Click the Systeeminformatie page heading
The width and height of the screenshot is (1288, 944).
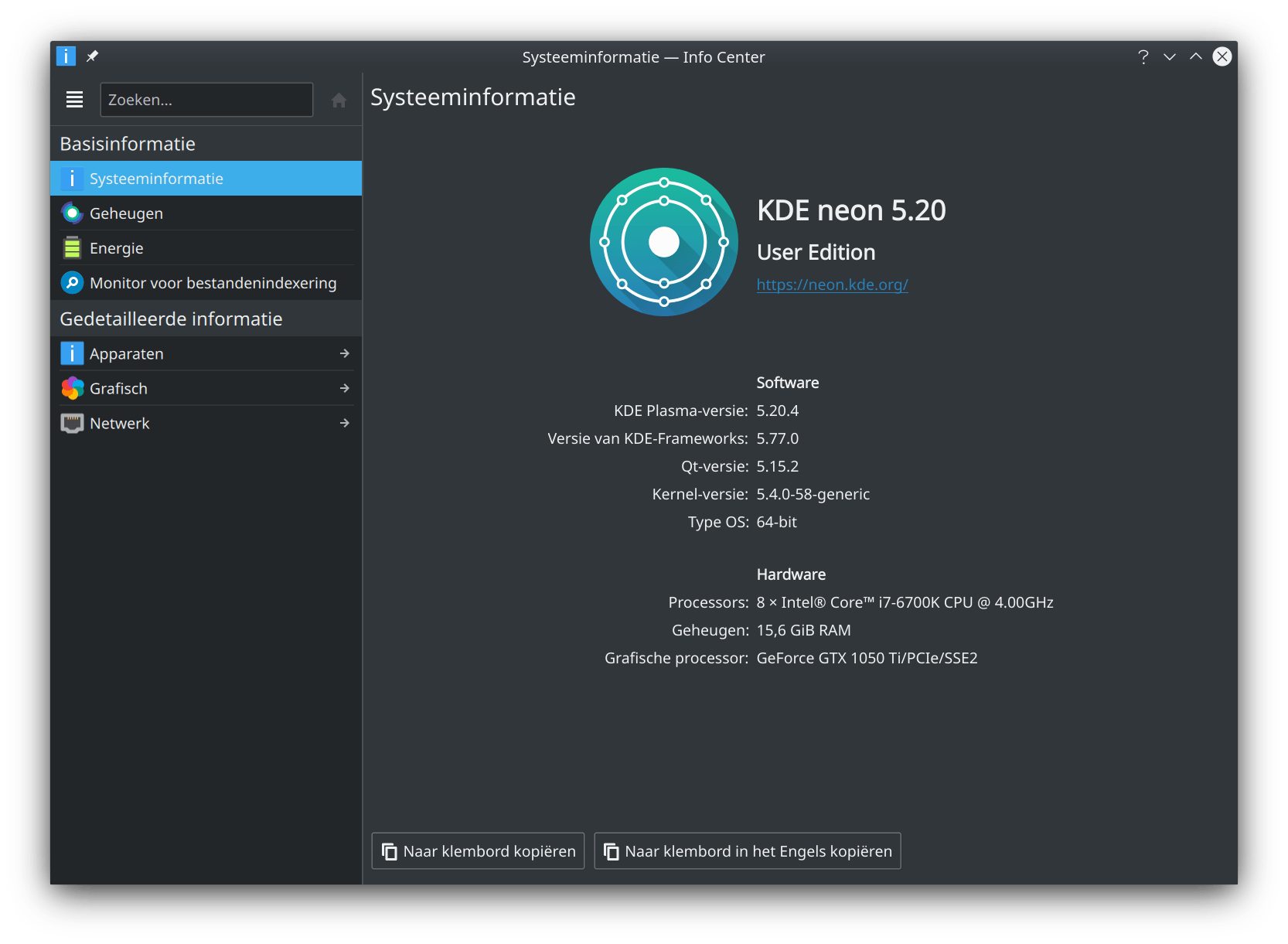pyautogui.click(x=472, y=97)
